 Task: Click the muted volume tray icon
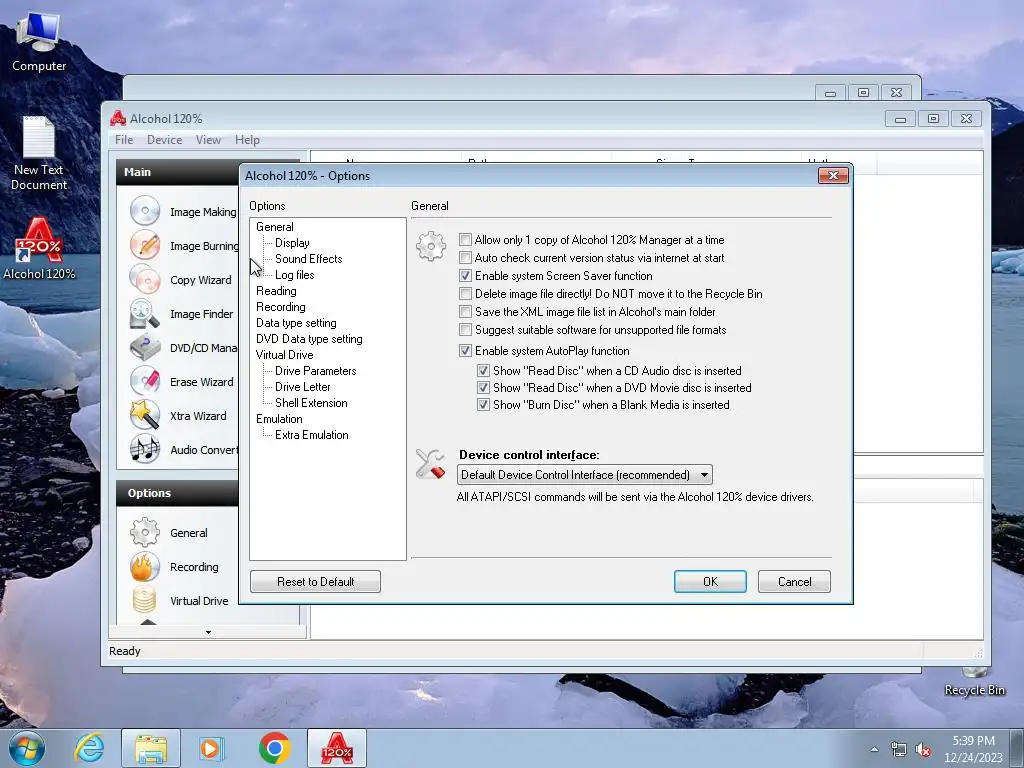click(923, 750)
